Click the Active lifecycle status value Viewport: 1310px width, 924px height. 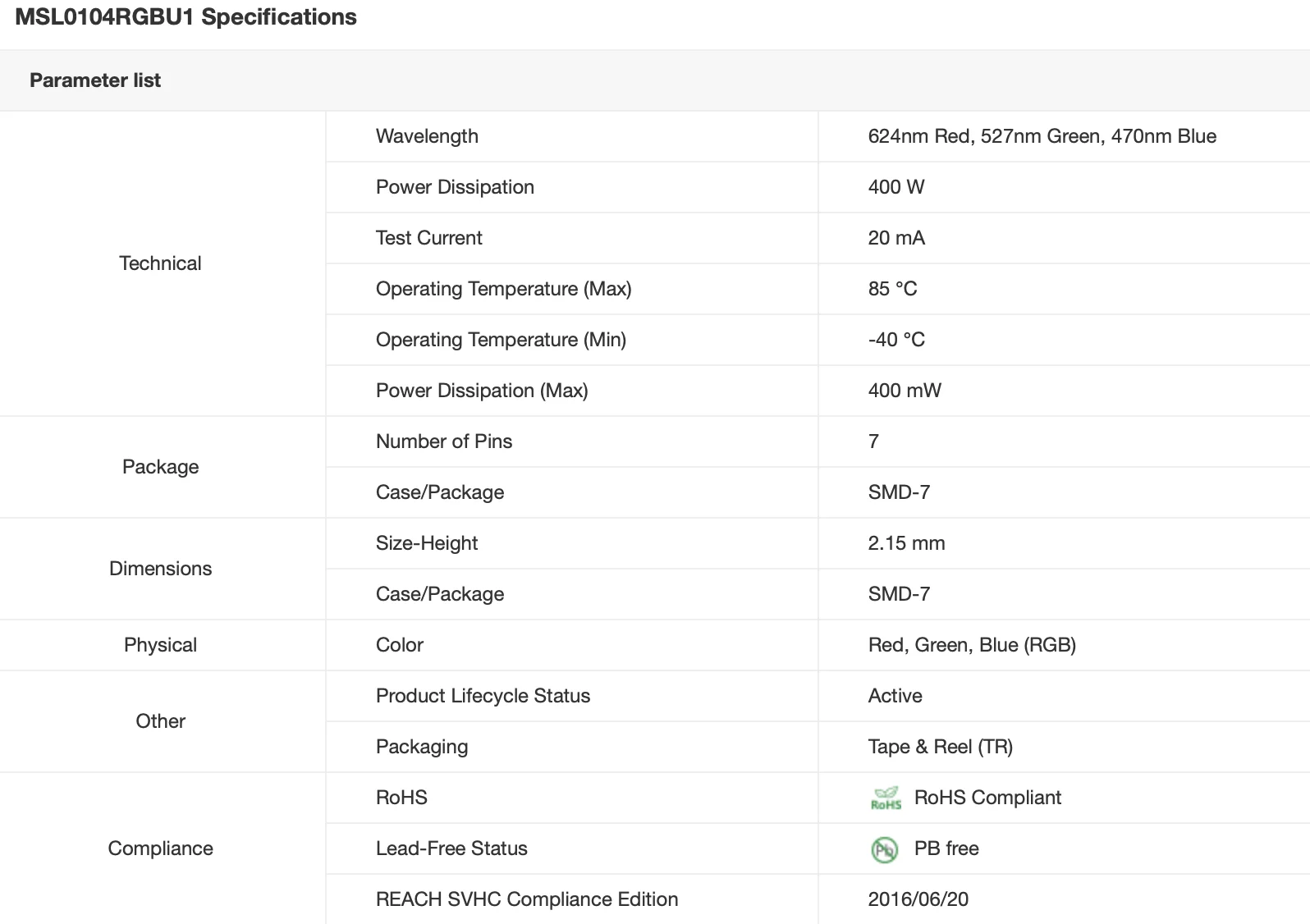pyautogui.click(x=895, y=696)
